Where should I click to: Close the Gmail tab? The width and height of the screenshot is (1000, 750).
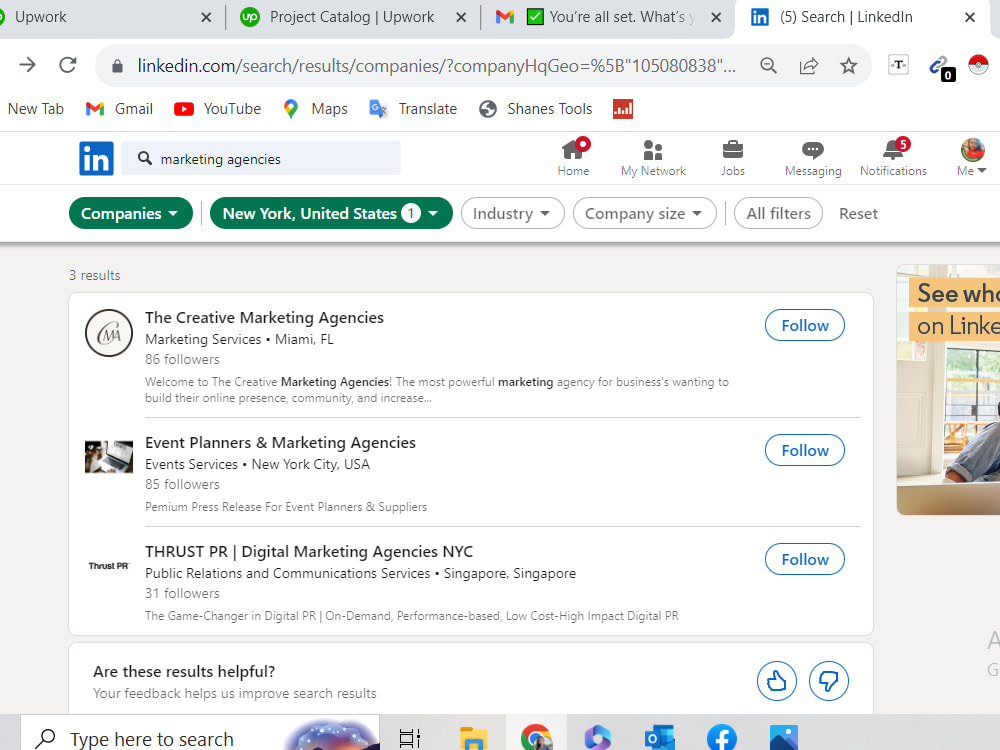716,17
